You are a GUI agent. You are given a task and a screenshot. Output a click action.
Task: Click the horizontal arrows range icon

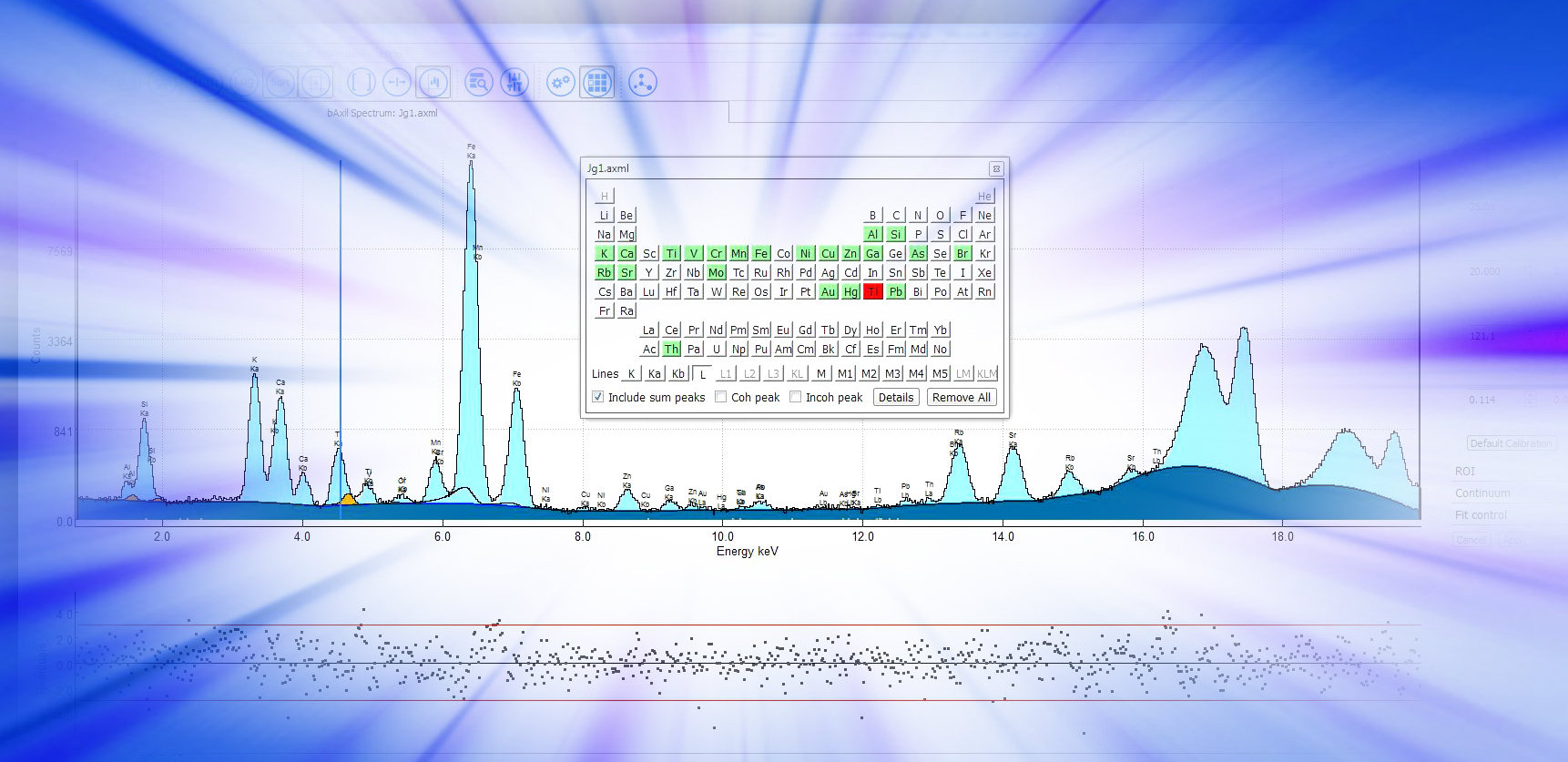pyautogui.click(x=397, y=83)
